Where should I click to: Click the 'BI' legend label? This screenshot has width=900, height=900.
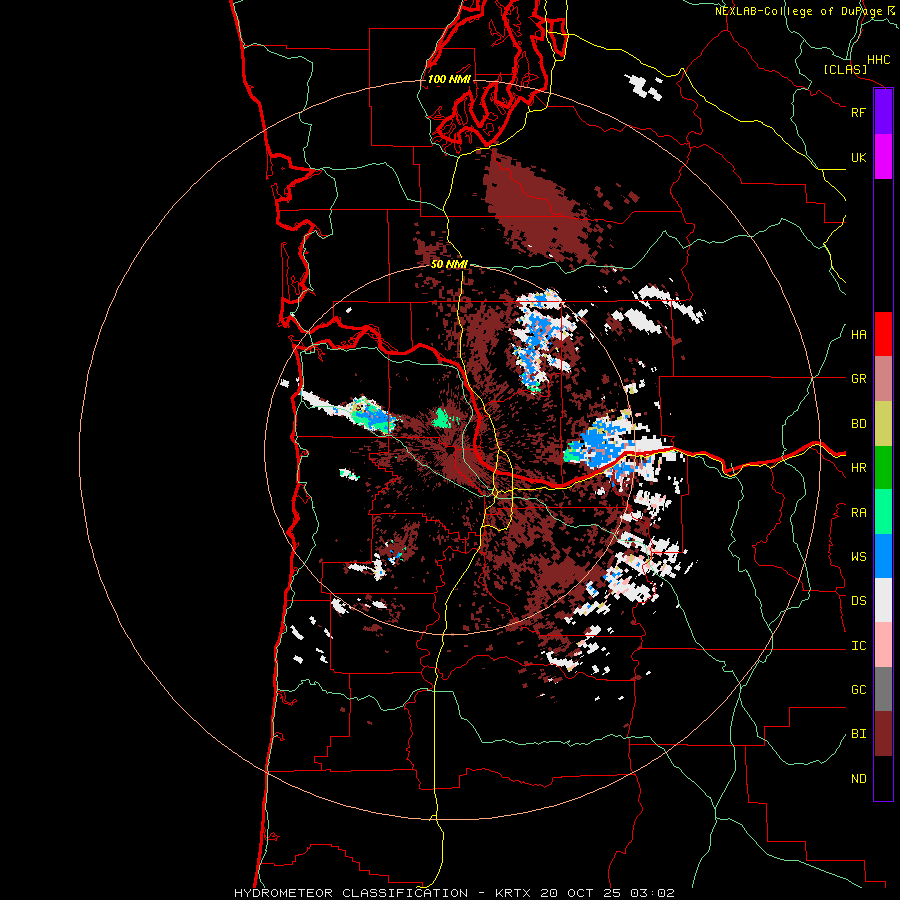pyautogui.click(x=858, y=734)
